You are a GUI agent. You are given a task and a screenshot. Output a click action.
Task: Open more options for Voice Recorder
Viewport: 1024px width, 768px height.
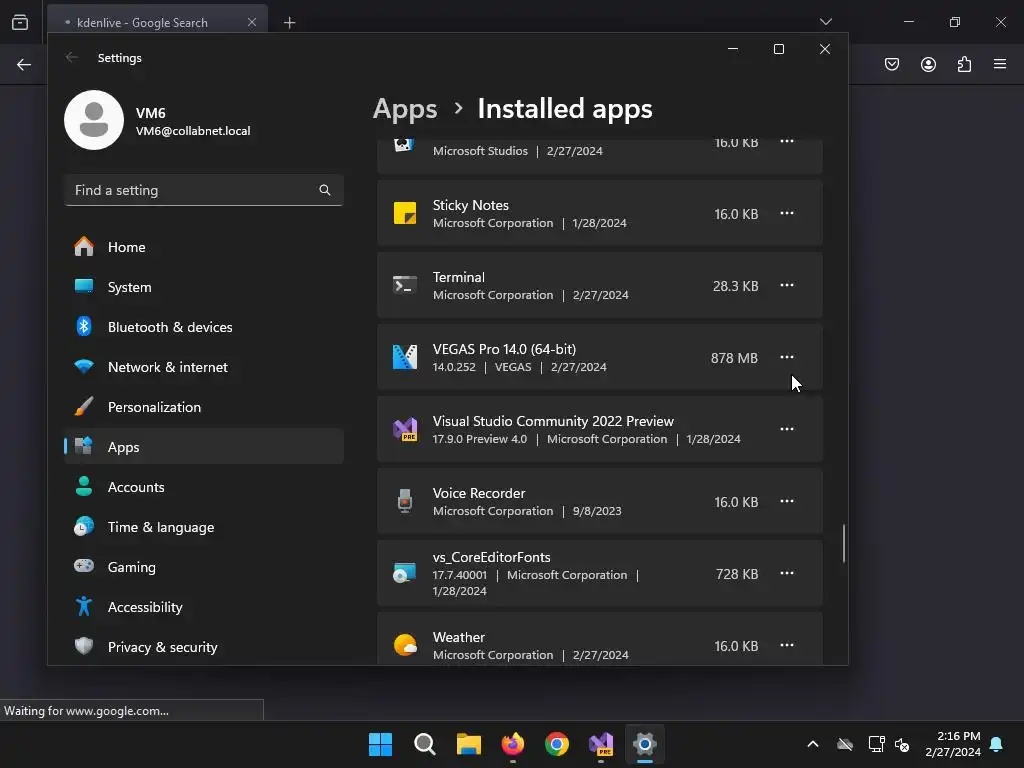[787, 501]
